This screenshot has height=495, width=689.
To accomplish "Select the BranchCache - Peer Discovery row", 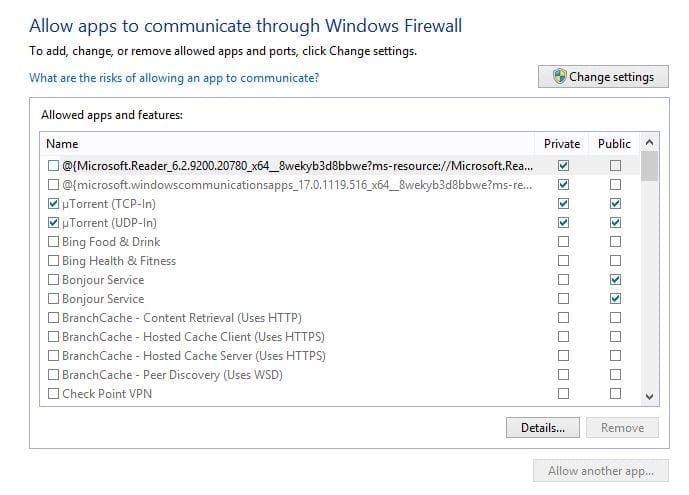I will point(172,375).
